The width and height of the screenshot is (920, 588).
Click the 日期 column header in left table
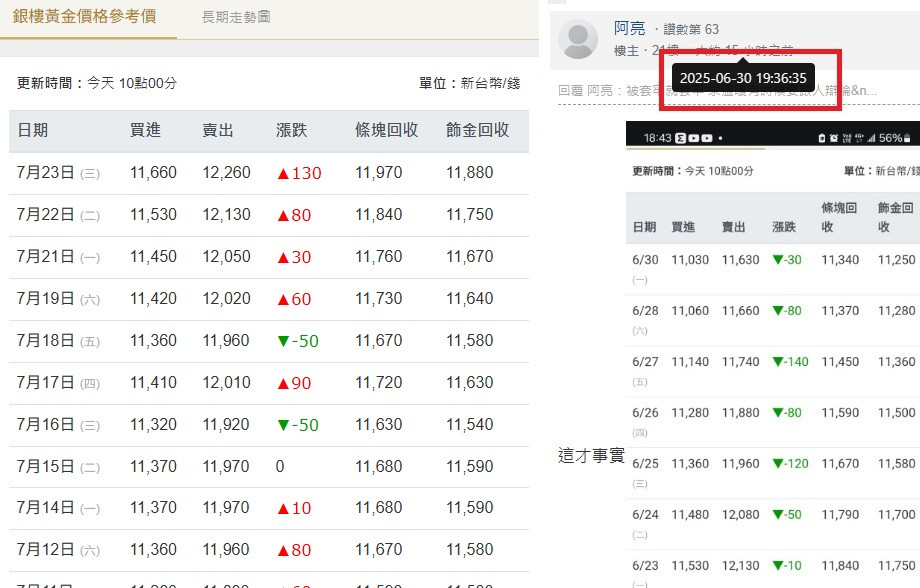coord(33,130)
